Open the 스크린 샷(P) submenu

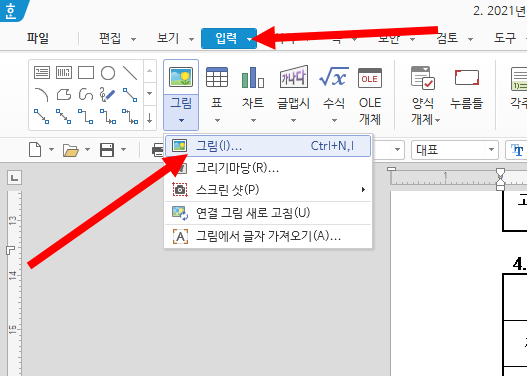click(x=268, y=190)
